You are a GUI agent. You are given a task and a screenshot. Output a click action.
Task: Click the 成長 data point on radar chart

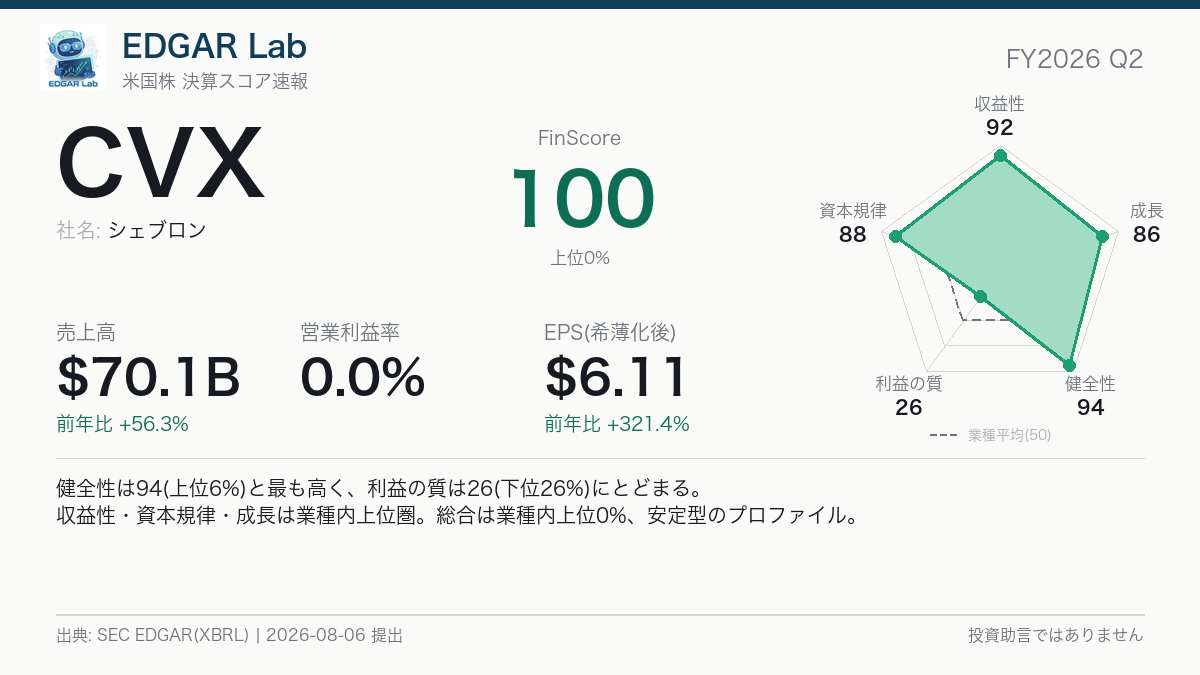1102,237
